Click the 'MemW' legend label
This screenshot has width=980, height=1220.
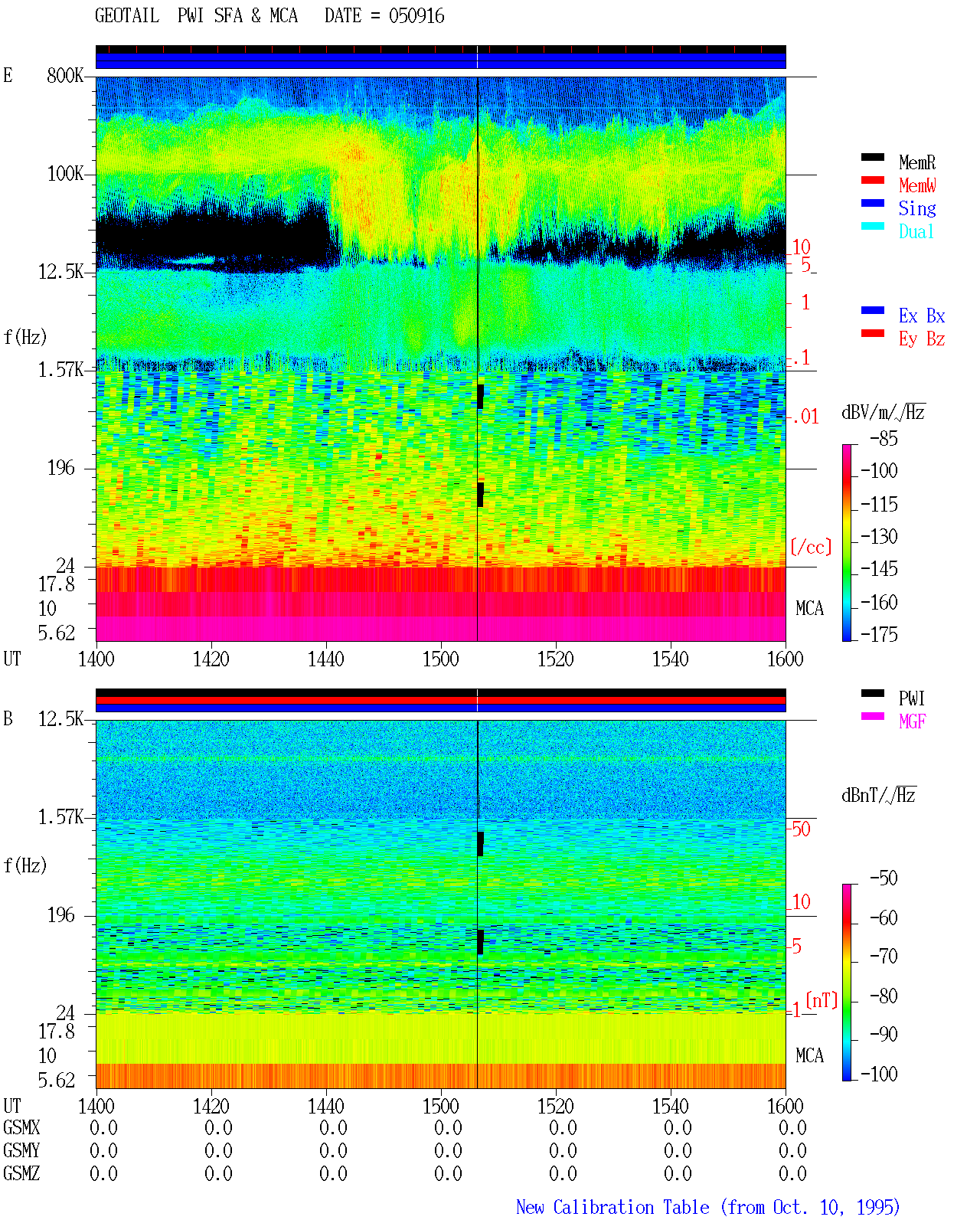917,185
